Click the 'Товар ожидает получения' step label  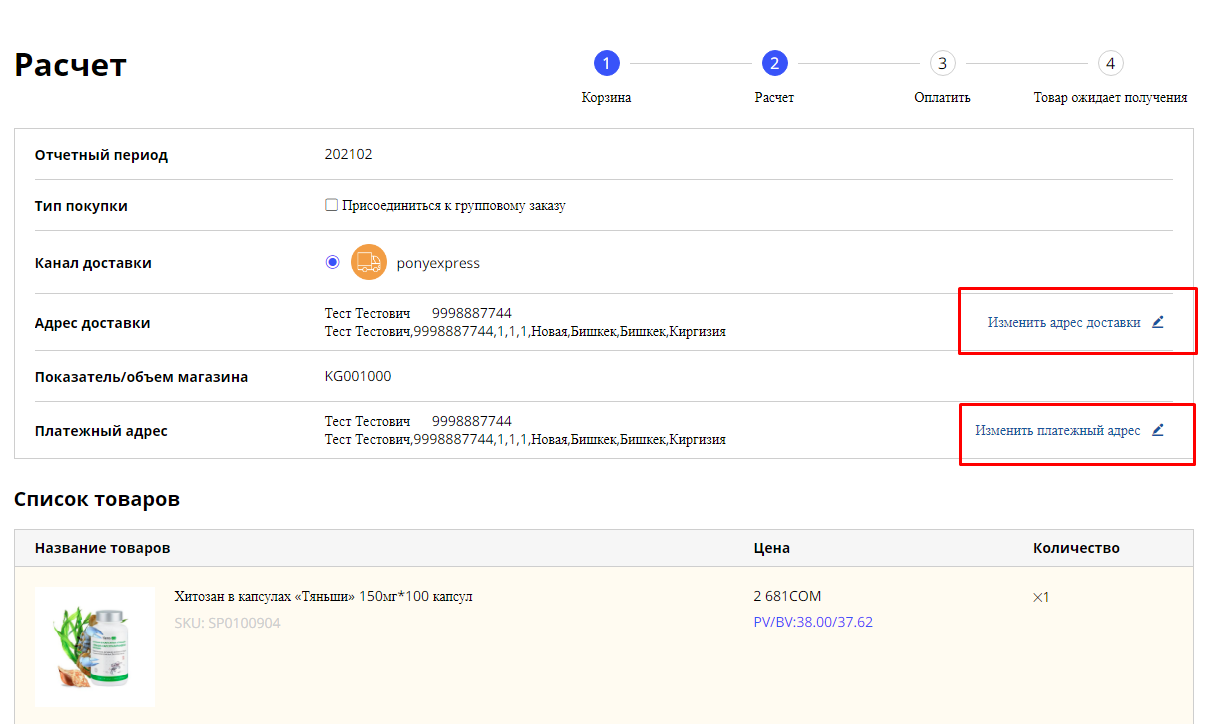pos(1110,98)
